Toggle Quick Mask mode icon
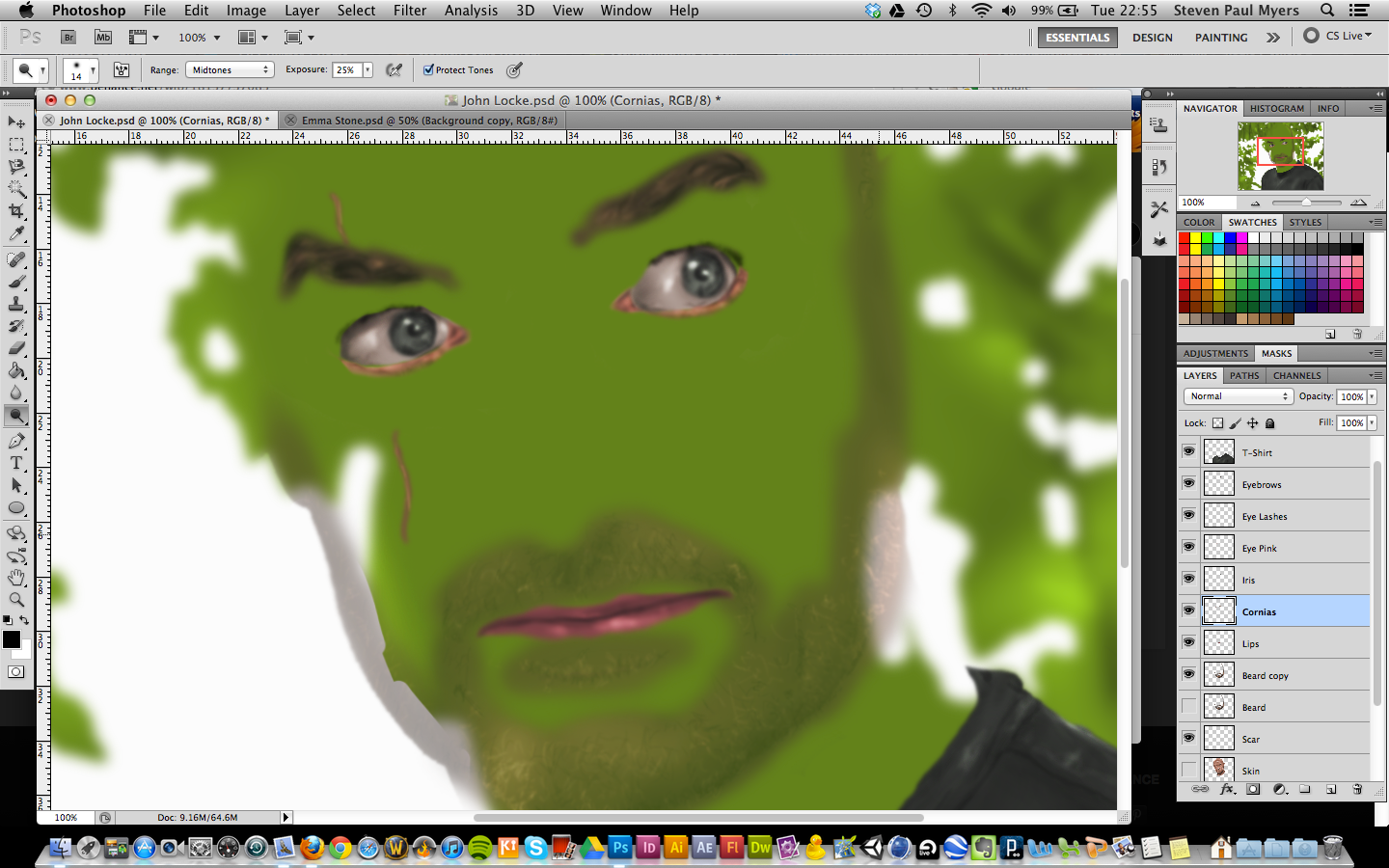 click(x=16, y=672)
